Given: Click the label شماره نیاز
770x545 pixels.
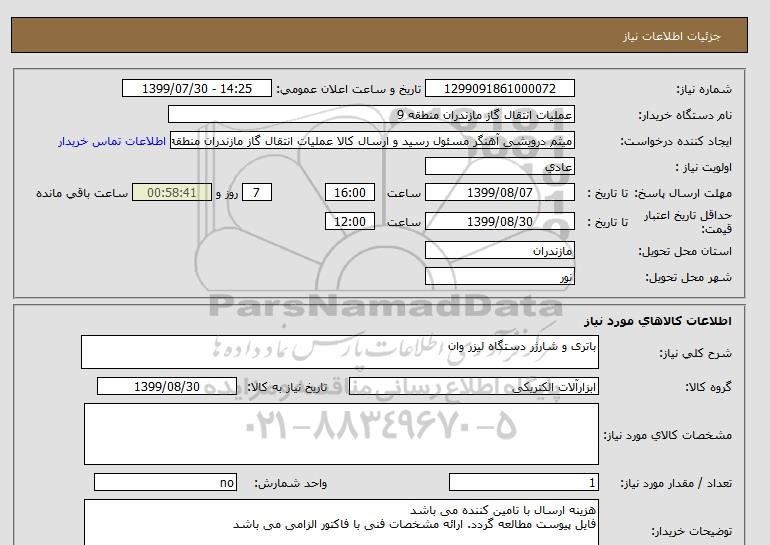Looking at the screenshot, I should click(x=704, y=89).
